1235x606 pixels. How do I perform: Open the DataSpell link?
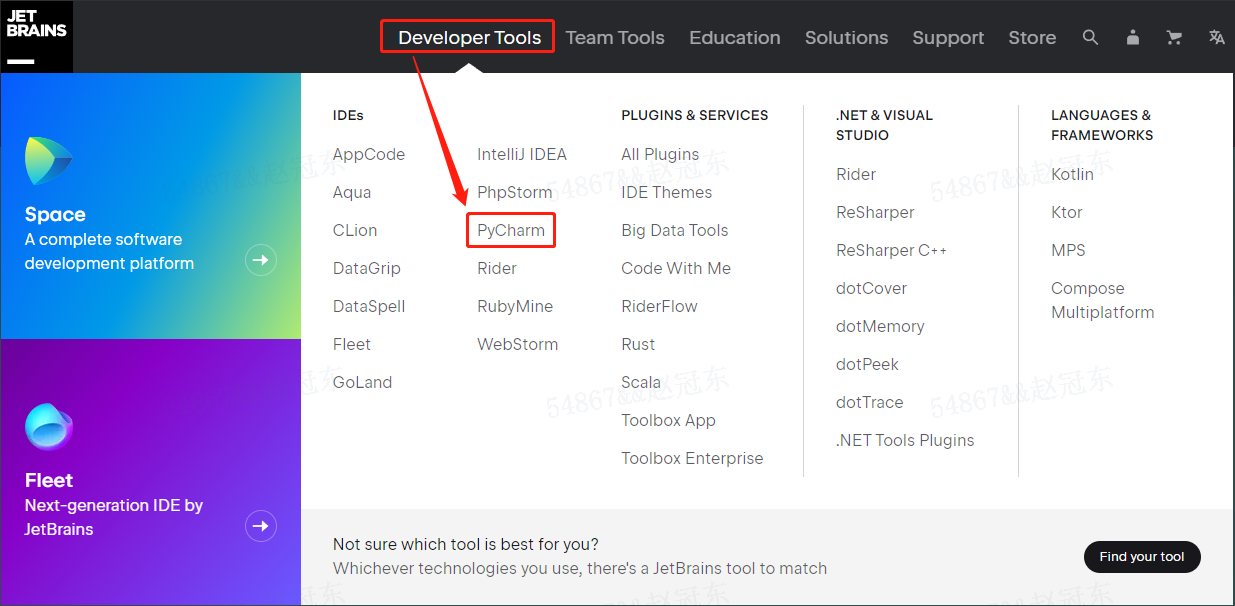369,306
